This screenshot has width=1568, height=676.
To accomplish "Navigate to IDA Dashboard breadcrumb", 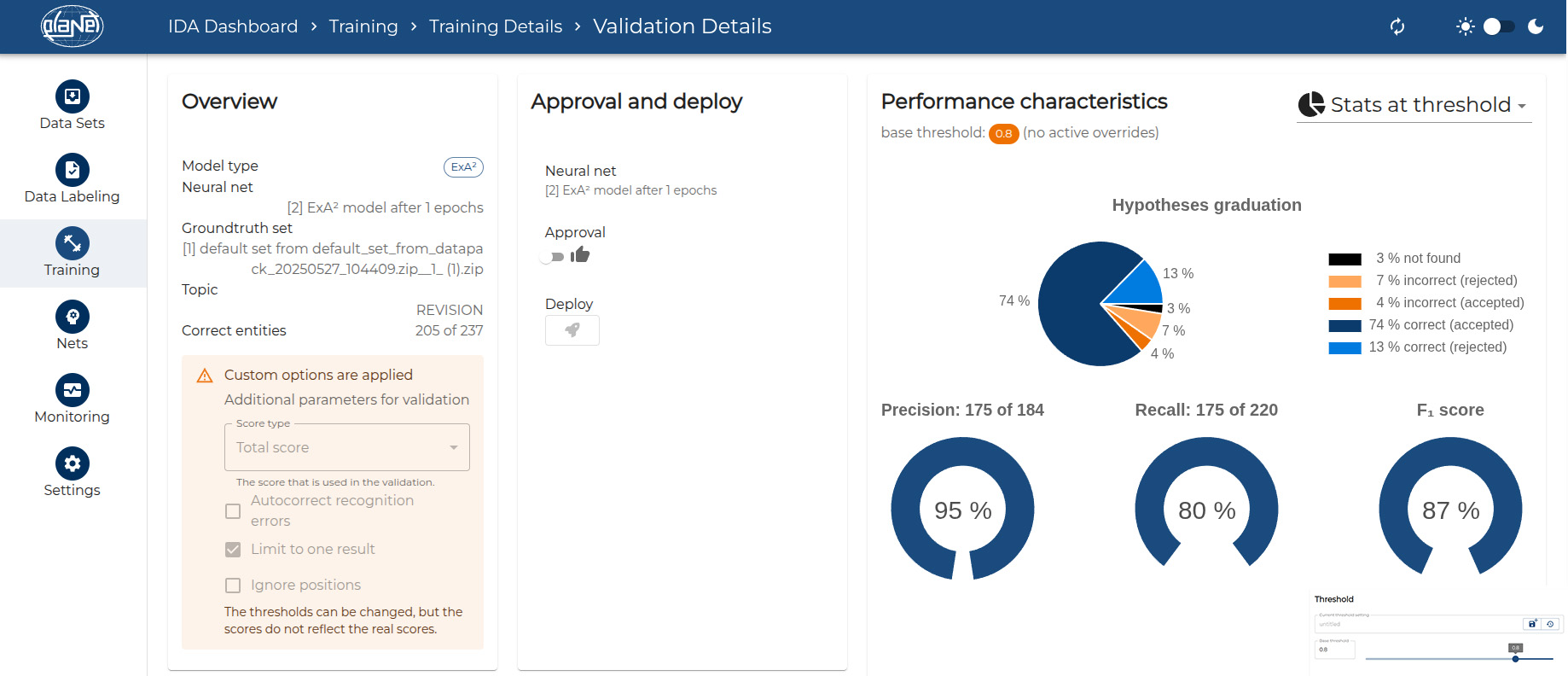I will tap(233, 26).
